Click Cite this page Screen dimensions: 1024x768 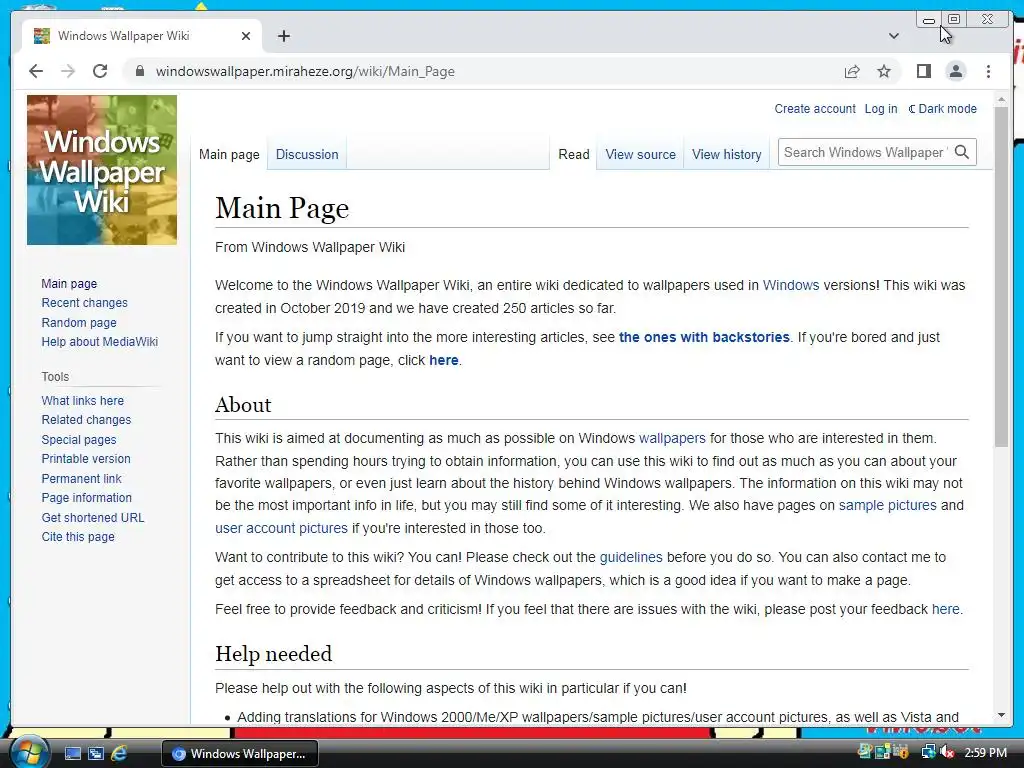(x=78, y=536)
